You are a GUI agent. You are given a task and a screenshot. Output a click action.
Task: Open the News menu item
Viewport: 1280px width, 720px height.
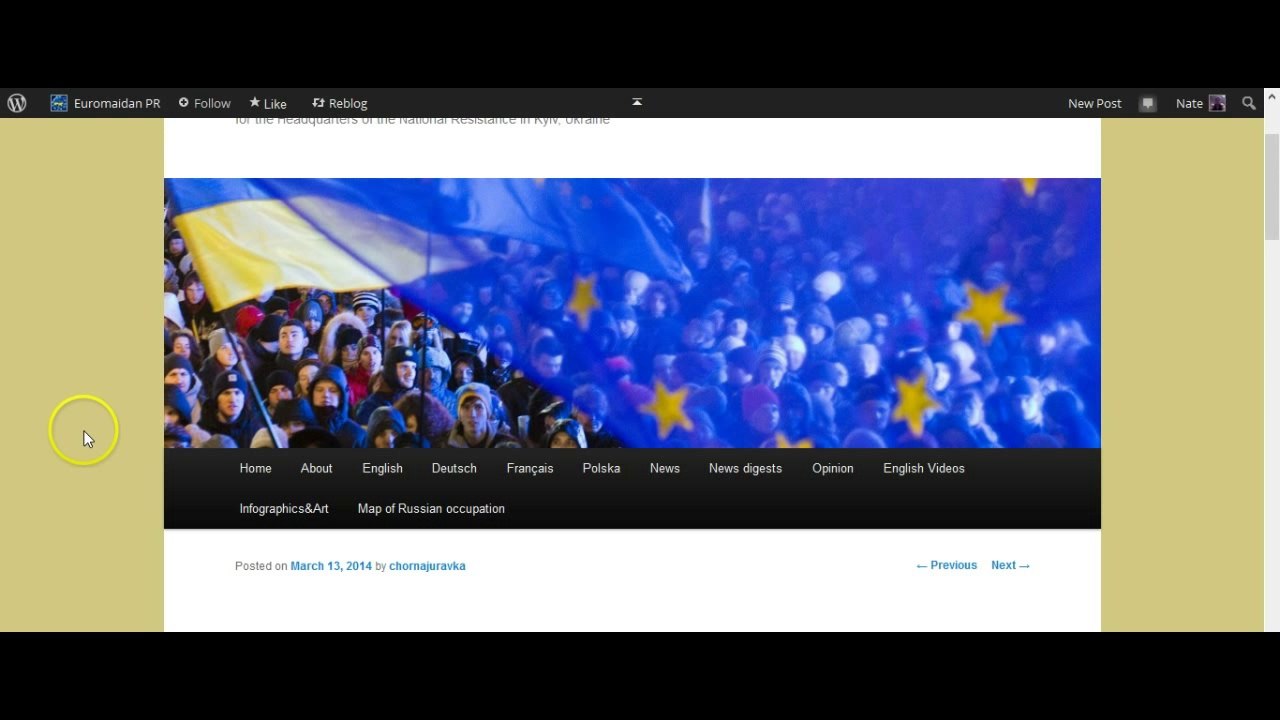tap(664, 468)
